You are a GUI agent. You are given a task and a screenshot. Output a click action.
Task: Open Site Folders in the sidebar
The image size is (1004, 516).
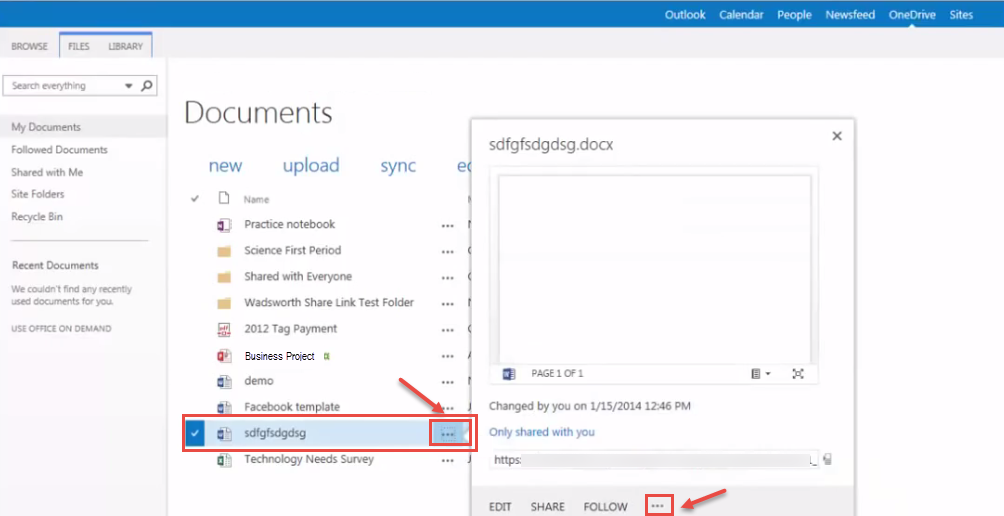click(38, 194)
